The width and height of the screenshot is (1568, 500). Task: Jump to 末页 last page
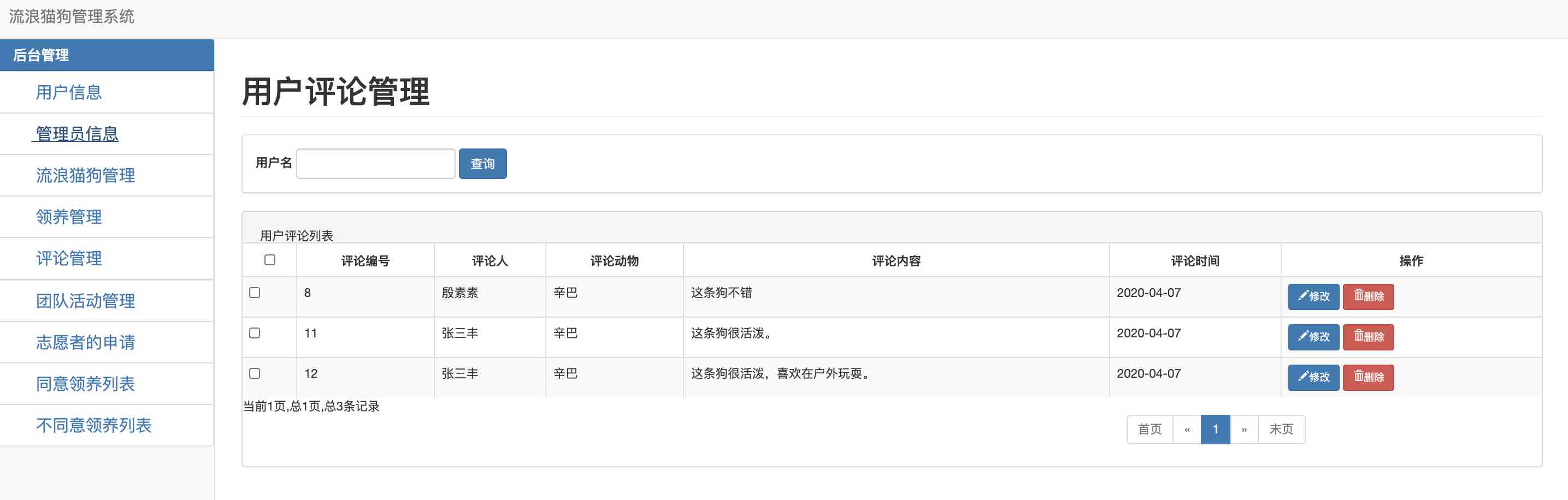tap(1281, 430)
